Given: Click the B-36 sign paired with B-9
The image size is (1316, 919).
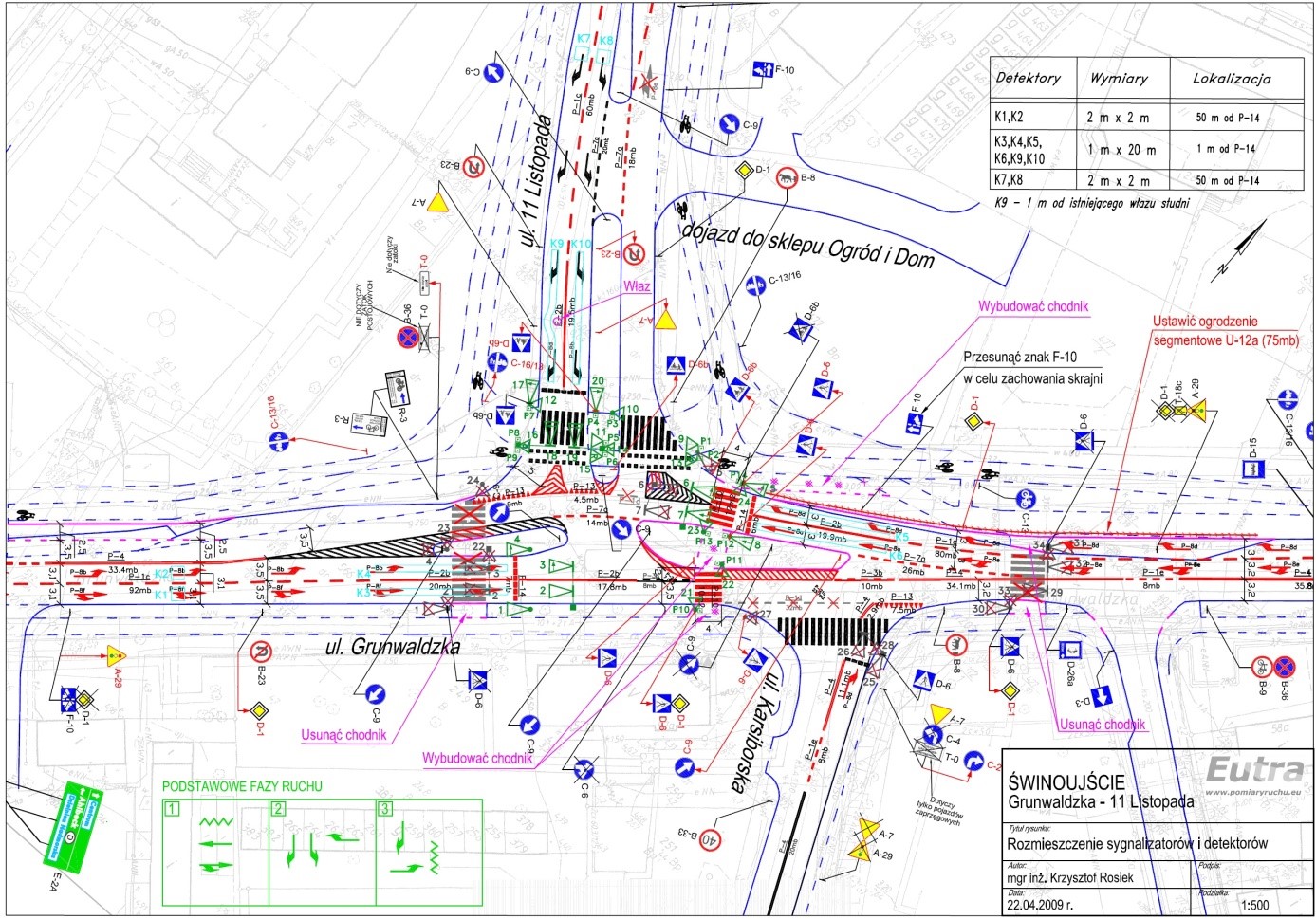Looking at the screenshot, I should pos(1284,667).
